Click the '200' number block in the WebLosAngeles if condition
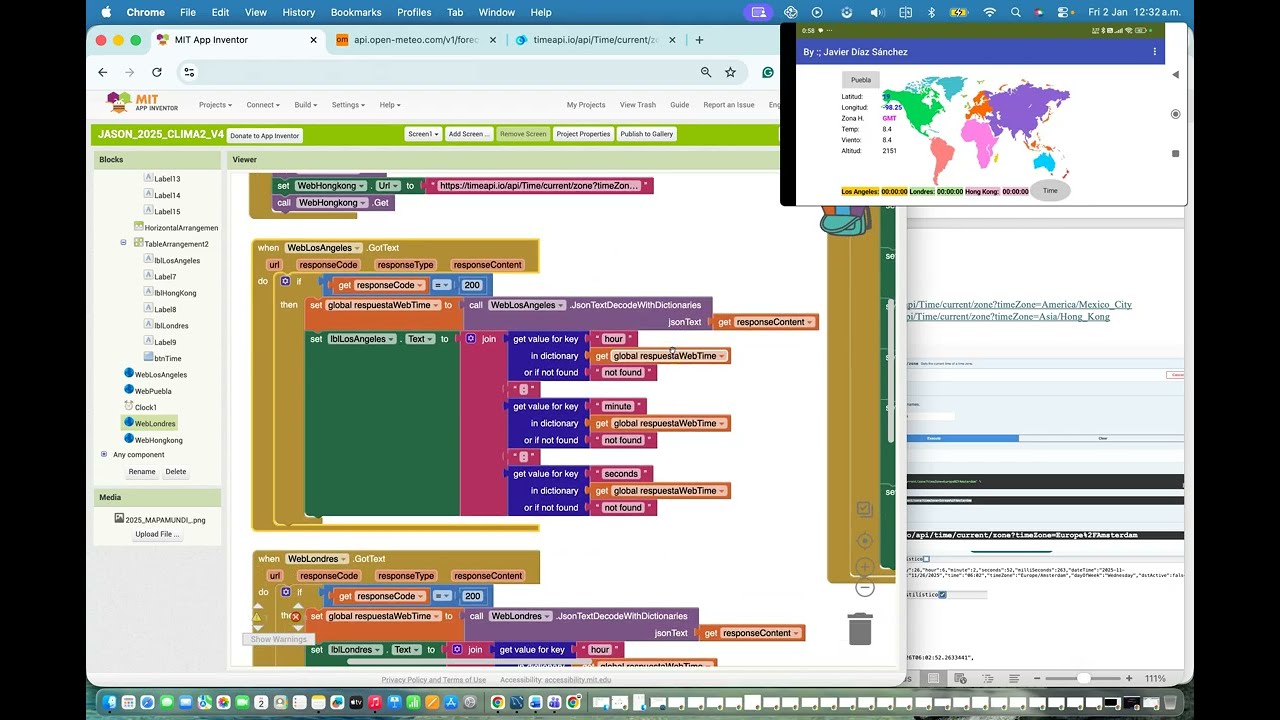 click(472, 285)
